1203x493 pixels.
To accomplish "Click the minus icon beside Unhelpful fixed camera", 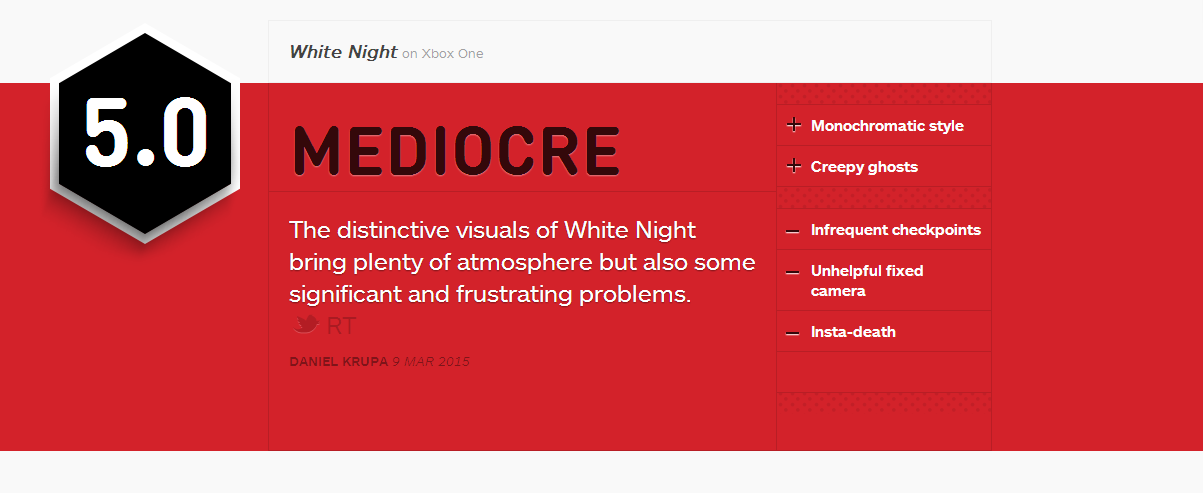I will click(793, 272).
